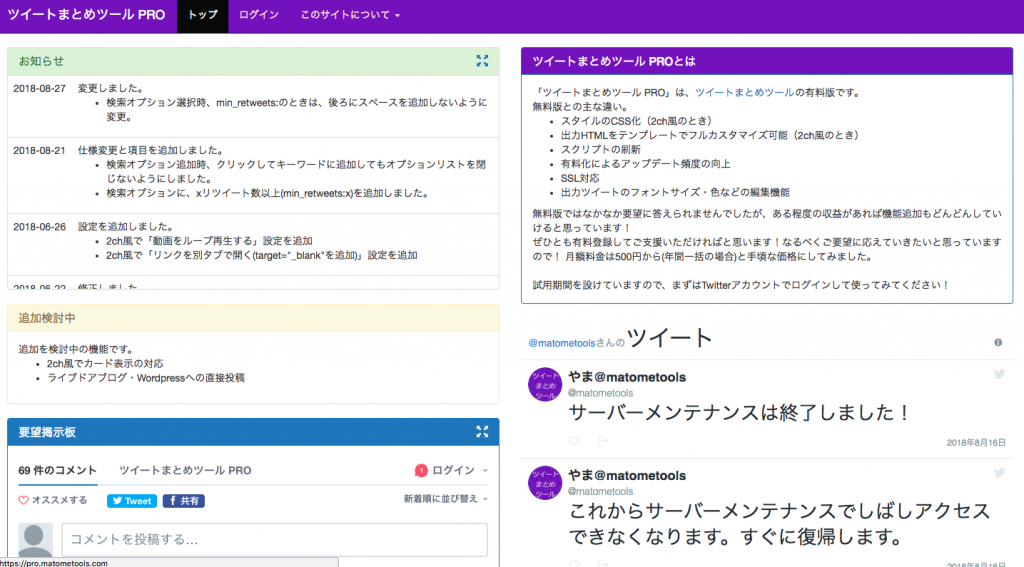Open the このサイトについて dropdown menu
Viewport: 1024px width, 567px height.
[350, 15]
